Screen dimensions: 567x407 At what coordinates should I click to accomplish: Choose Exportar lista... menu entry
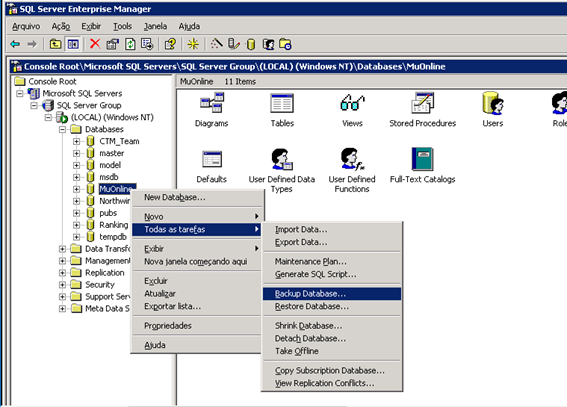[196, 307]
